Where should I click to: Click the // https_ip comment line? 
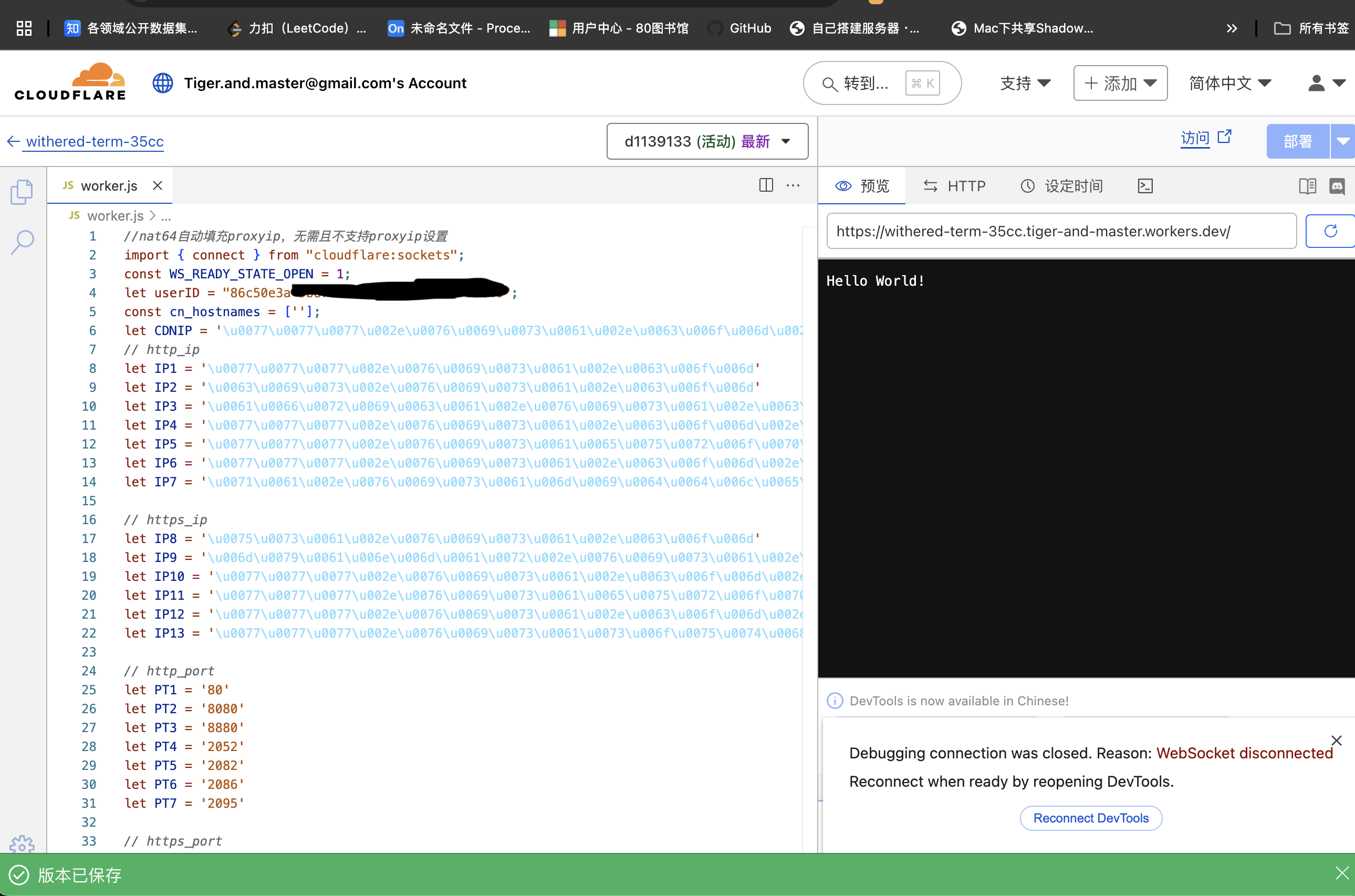(x=165, y=519)
